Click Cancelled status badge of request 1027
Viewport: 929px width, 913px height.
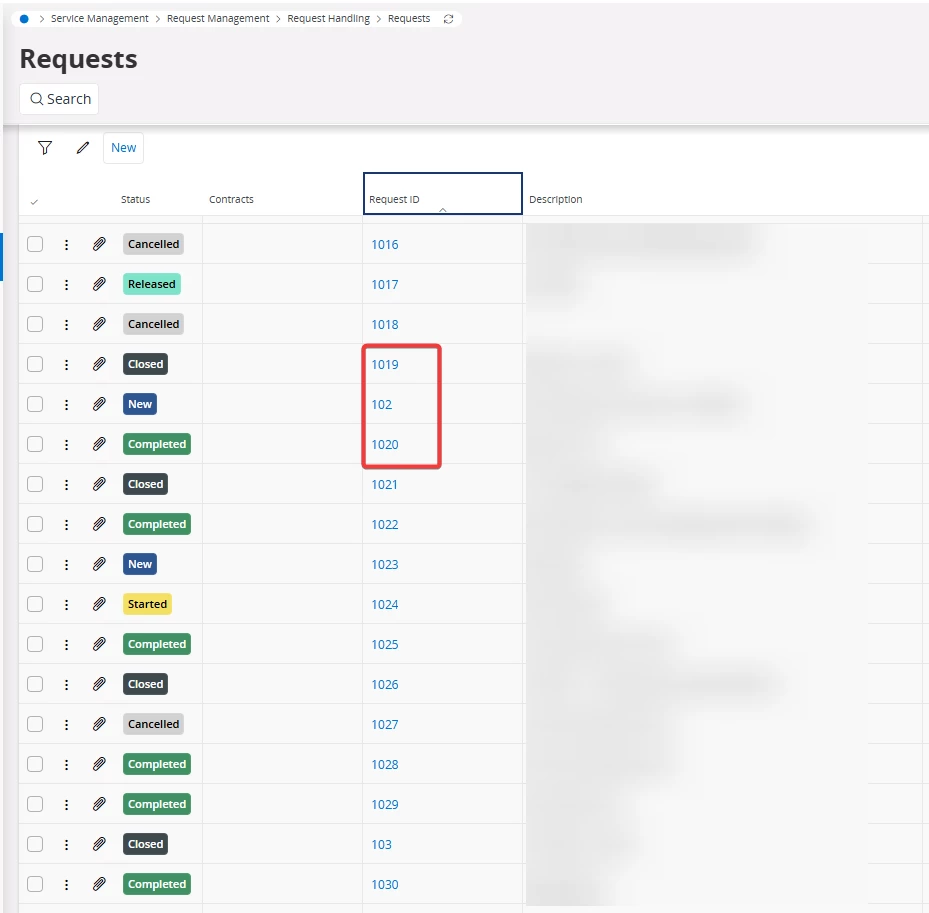[153, 724]
